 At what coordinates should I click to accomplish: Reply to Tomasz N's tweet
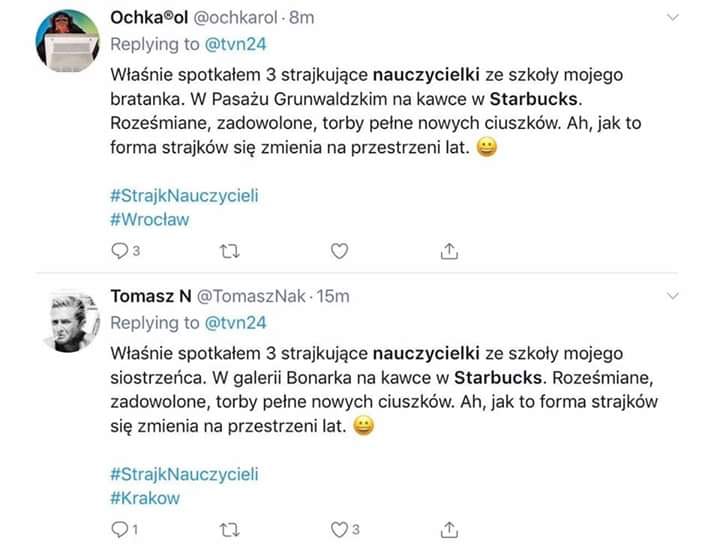pos(118,528)
